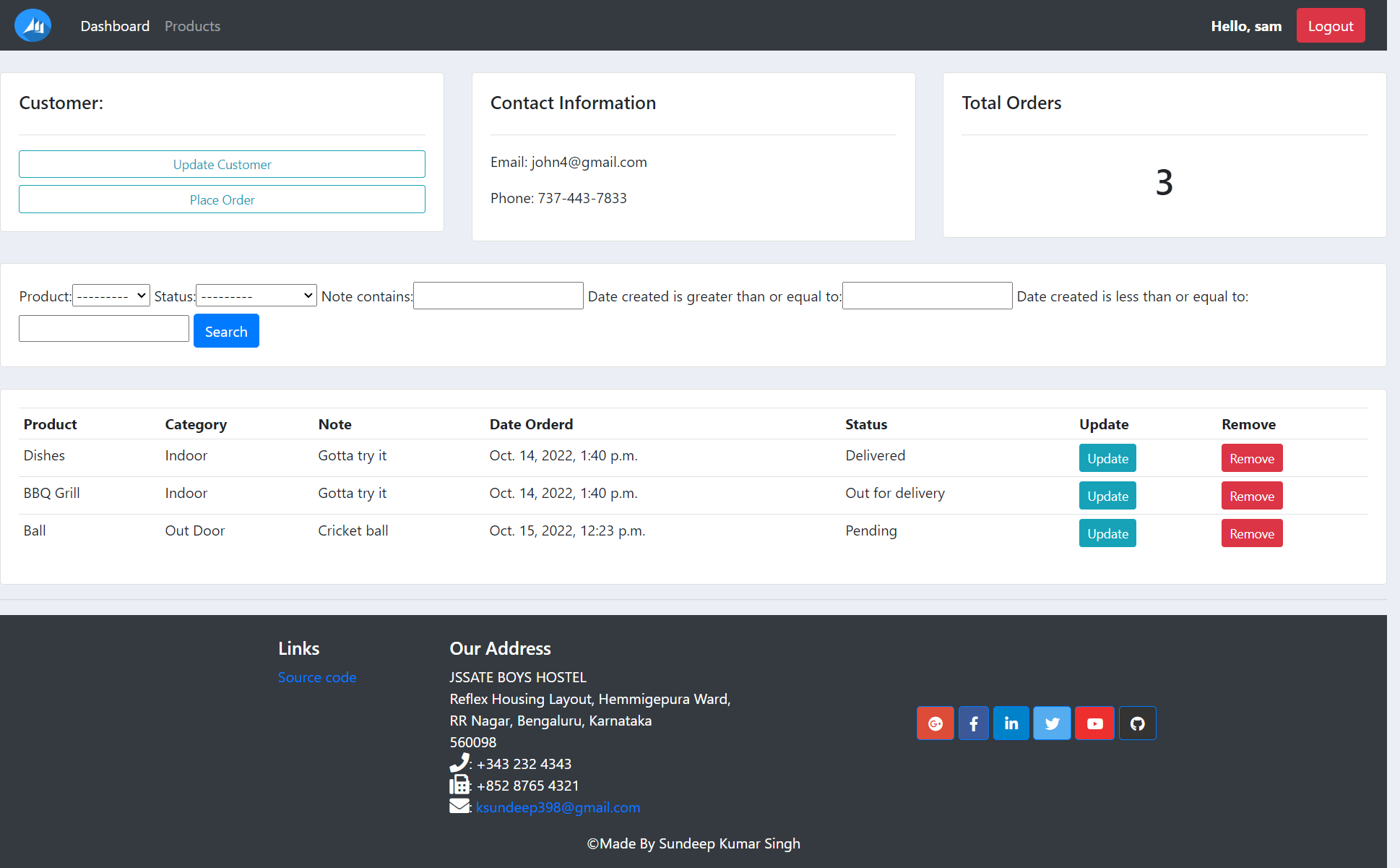Click the Facebook icon in the footer
1400x868 pixels.
[x=973, y=723]
